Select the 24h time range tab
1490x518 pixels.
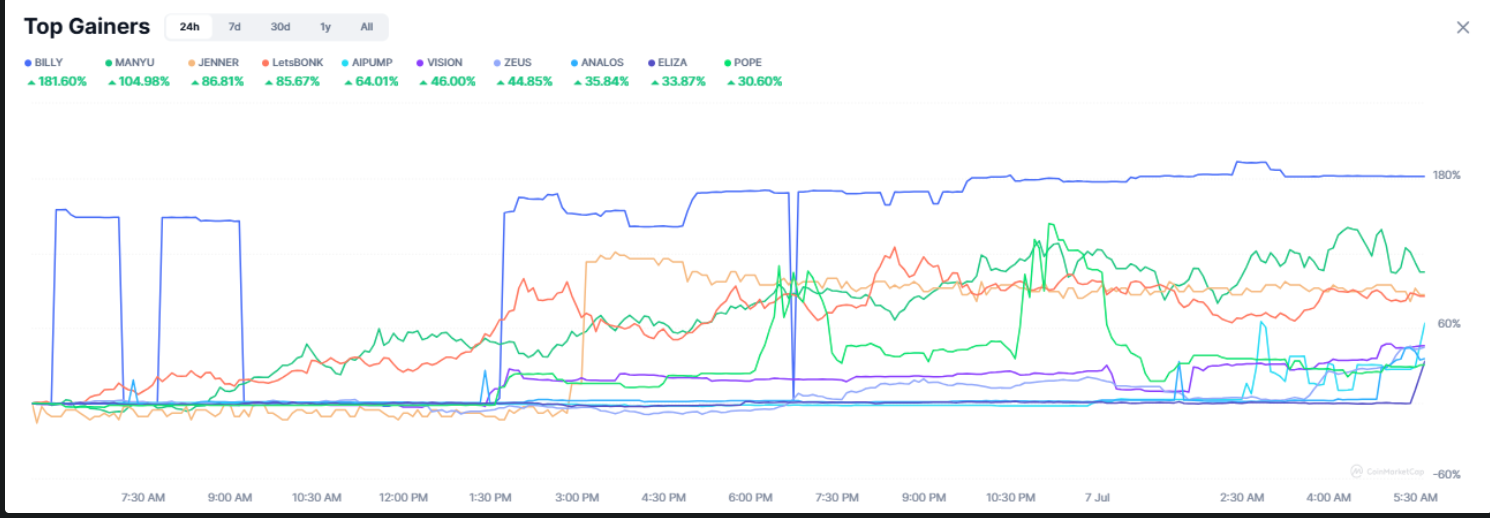(189, 27)
